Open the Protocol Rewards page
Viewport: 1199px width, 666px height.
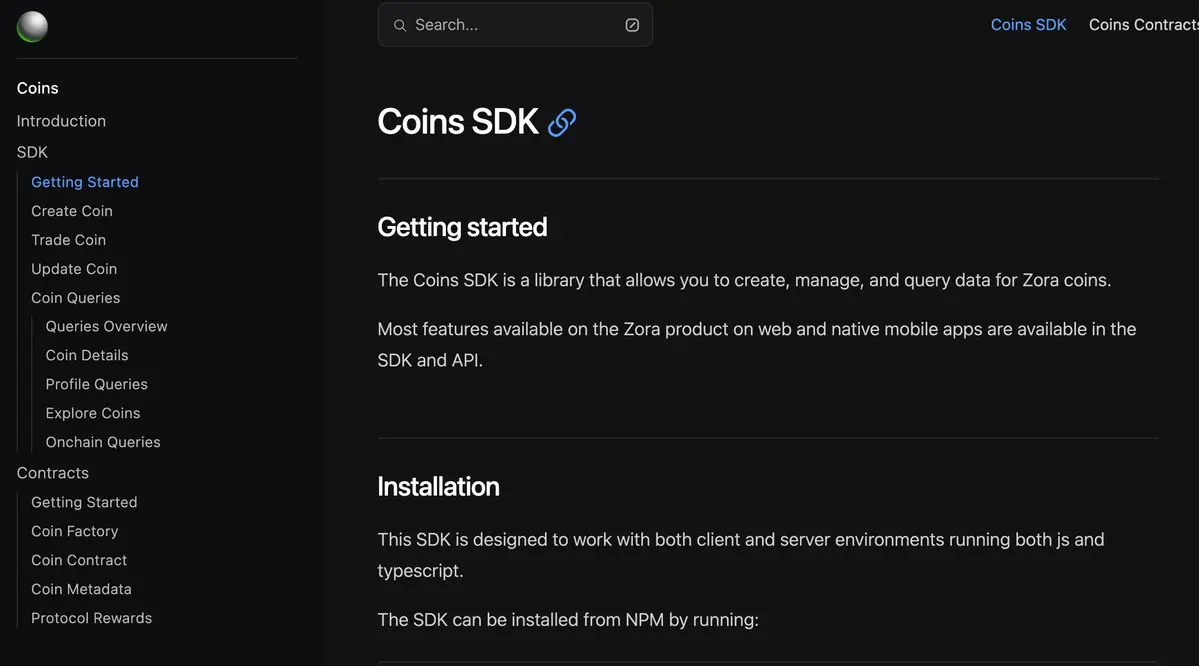point(92,618)
